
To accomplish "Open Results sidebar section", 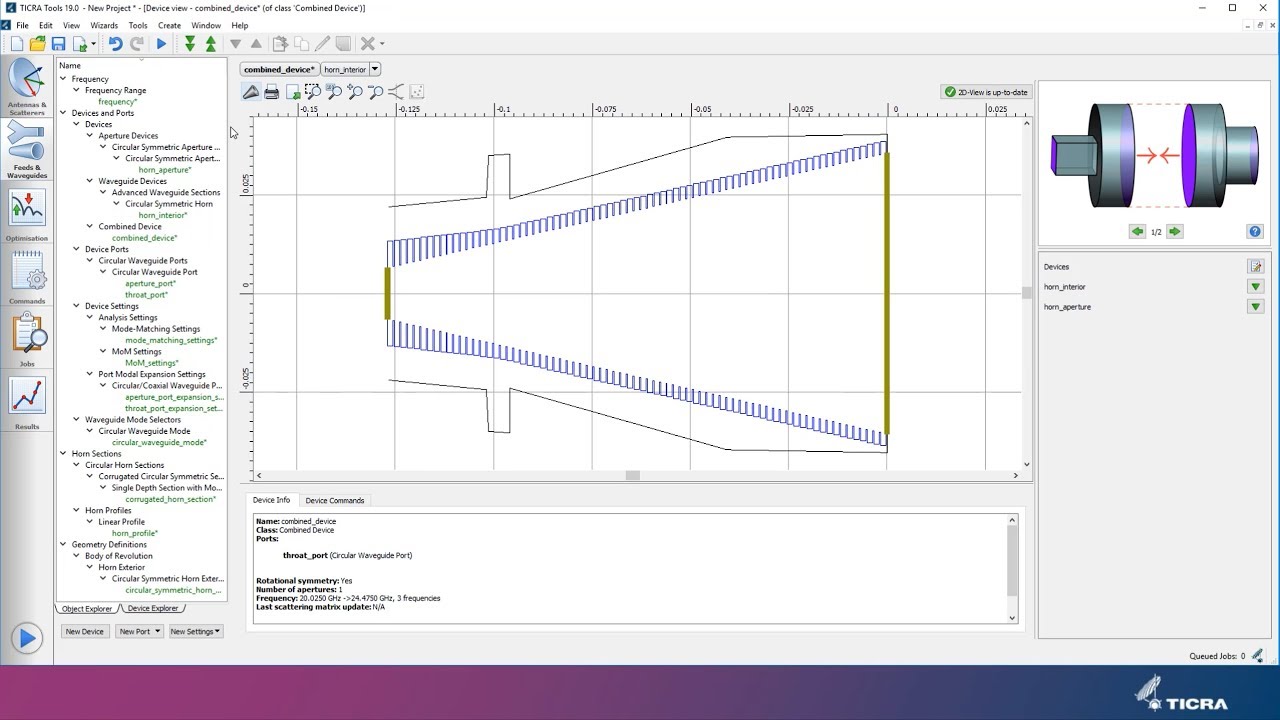I will tap(27, 403).
